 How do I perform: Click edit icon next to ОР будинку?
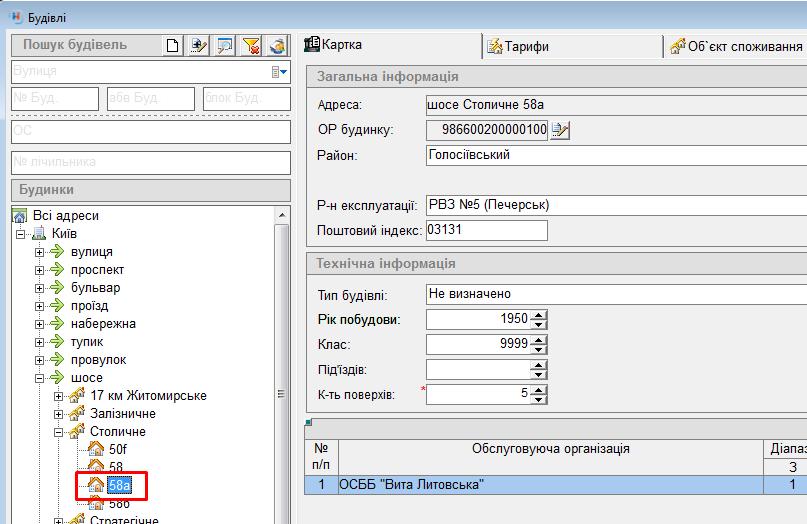(560, 130)
